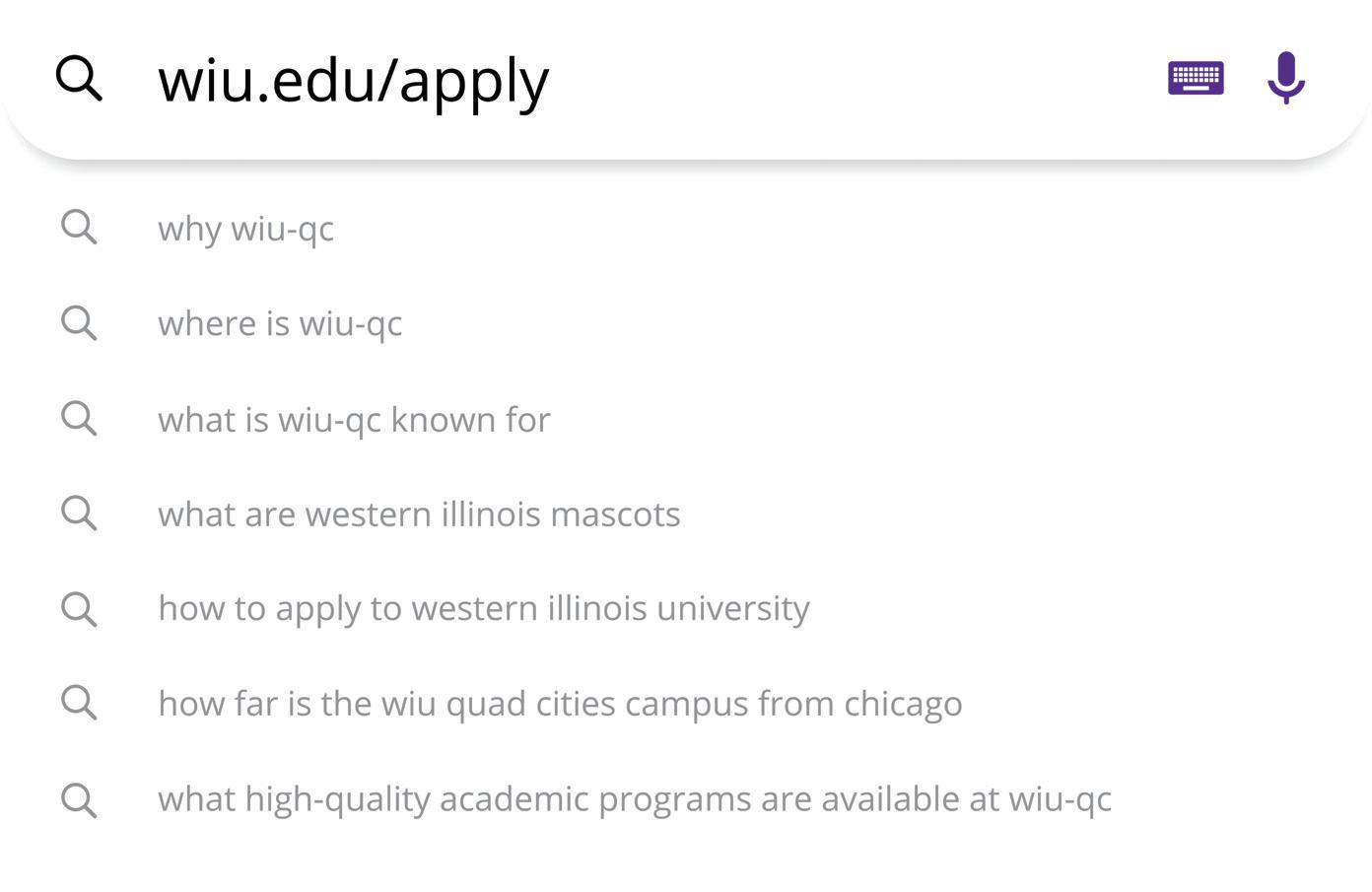
Task: Choose 'what are western illinois mascots'
Action: pyautogui.click(x=419, y=515)
